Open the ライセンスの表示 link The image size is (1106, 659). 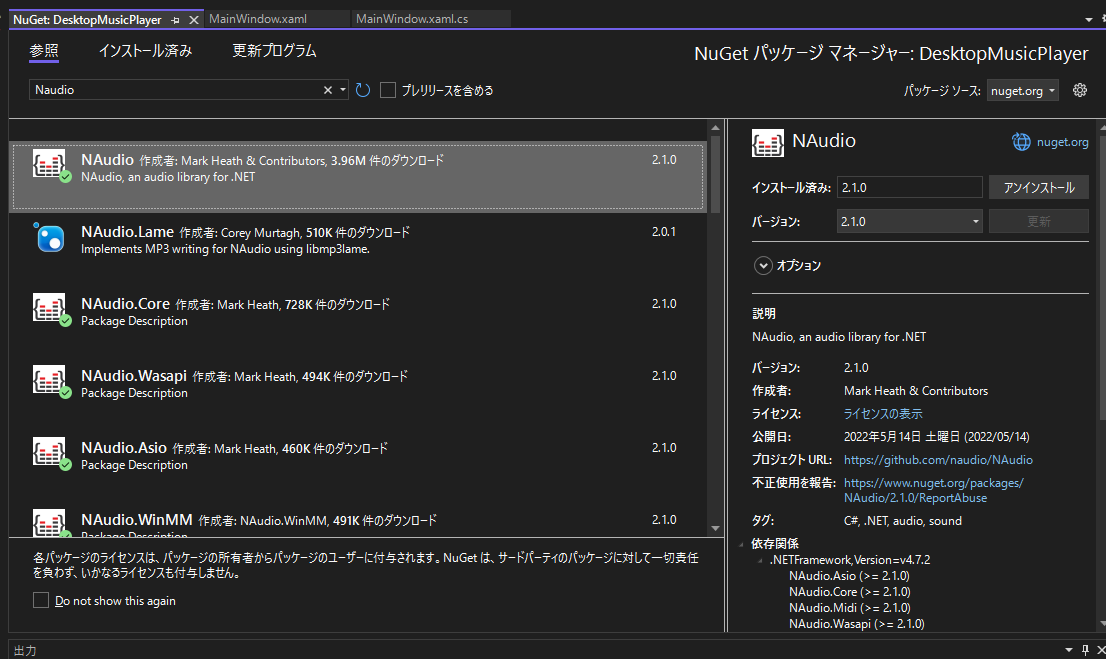point(883,413)
